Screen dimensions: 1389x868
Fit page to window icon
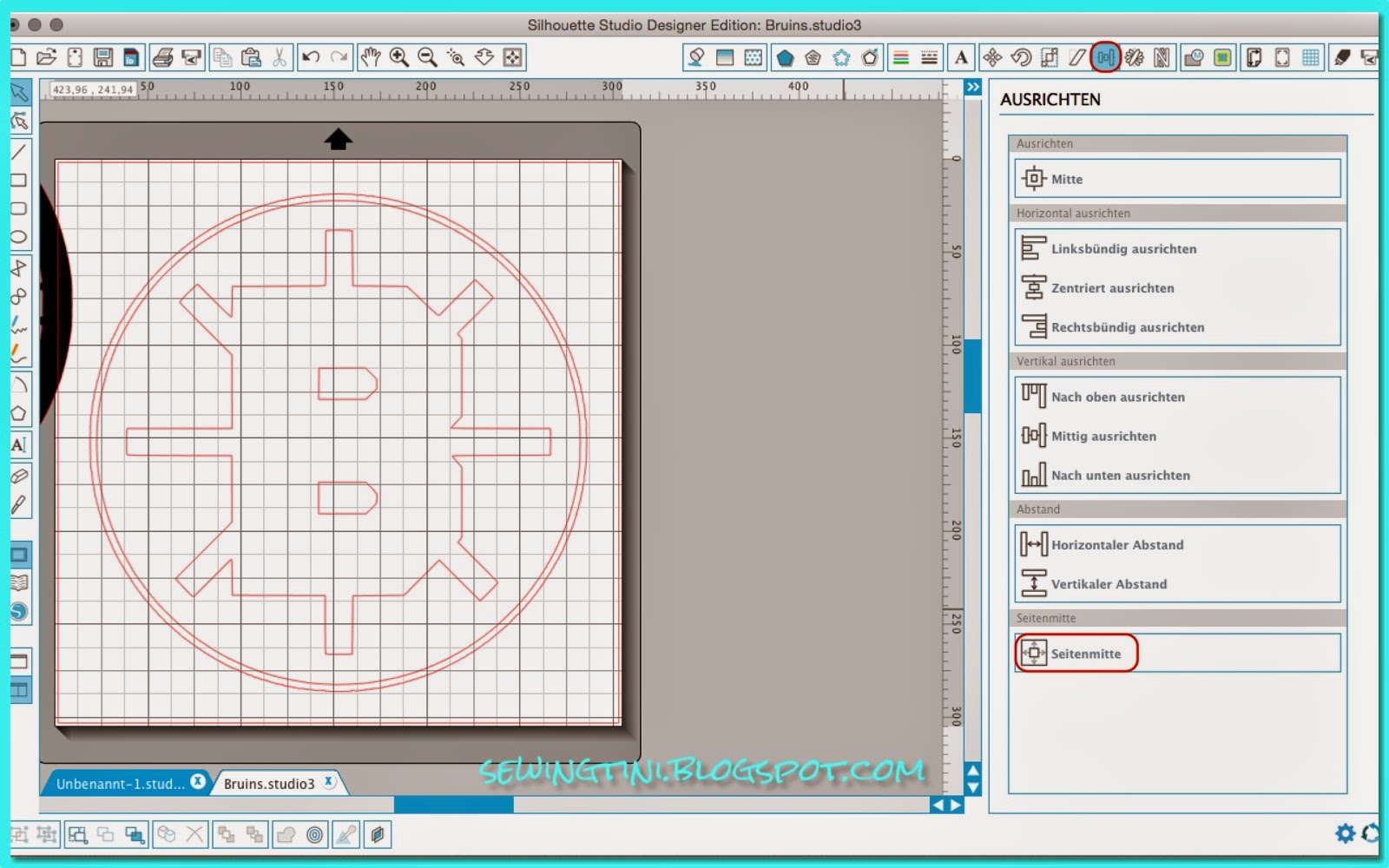click(x=513, y=58)
